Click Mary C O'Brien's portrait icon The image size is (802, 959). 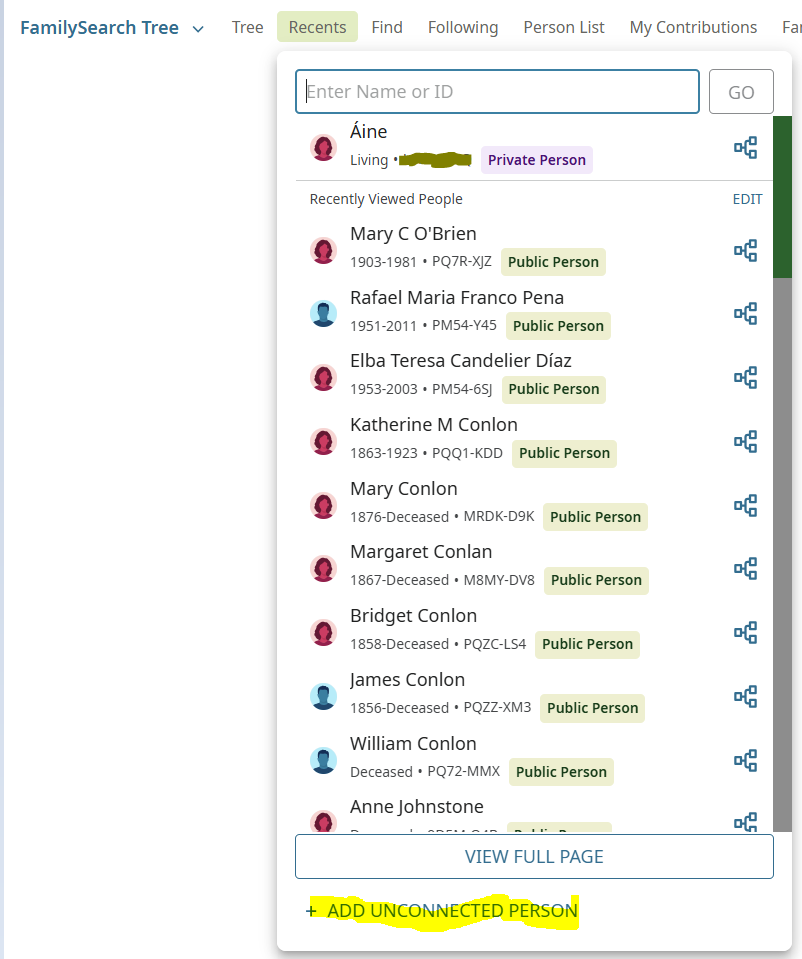coord(323,250)
